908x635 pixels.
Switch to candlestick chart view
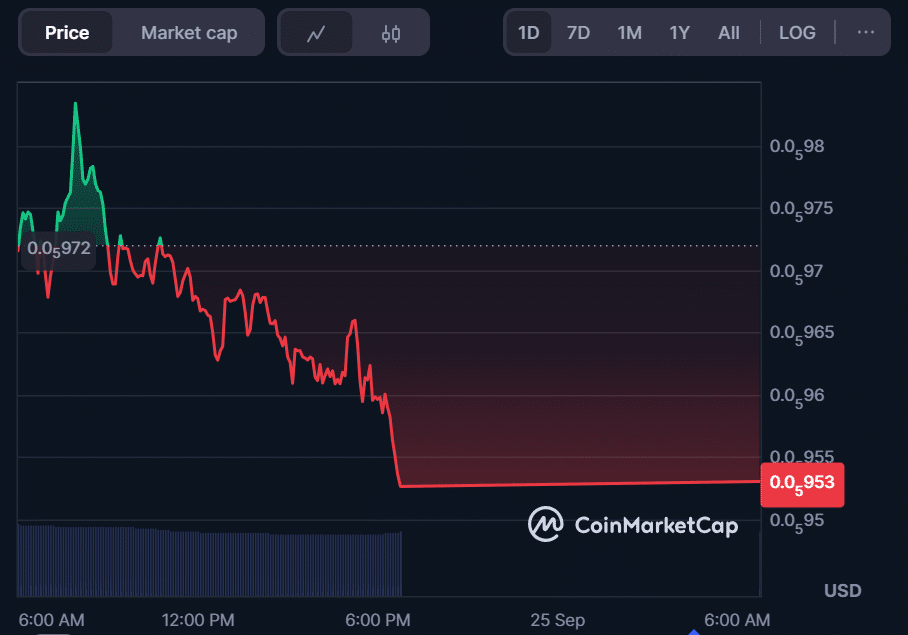pyautogui.click(x=391, y=33)
